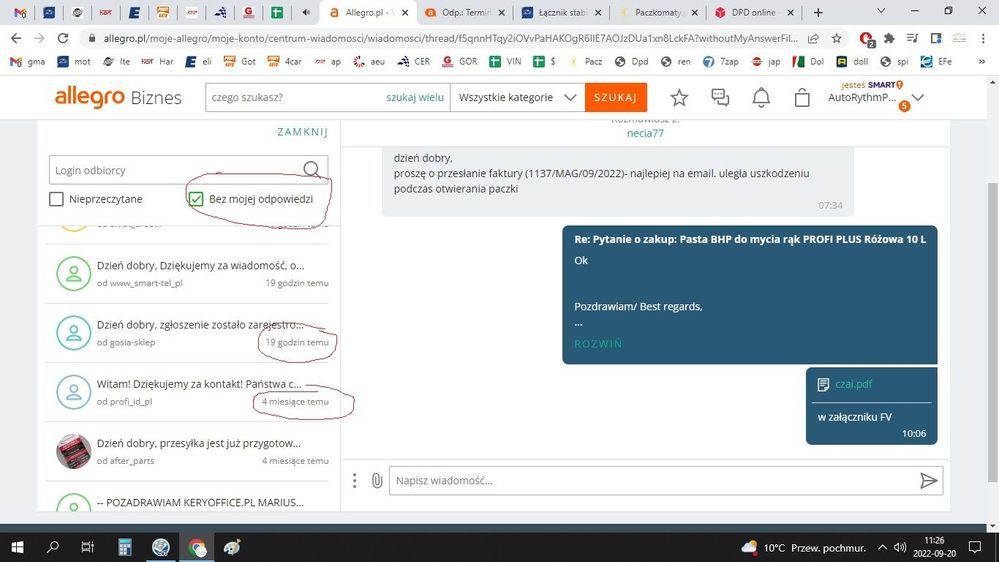
Task: Open the czai.pdf attachment
Action: [x=853, y=384]
